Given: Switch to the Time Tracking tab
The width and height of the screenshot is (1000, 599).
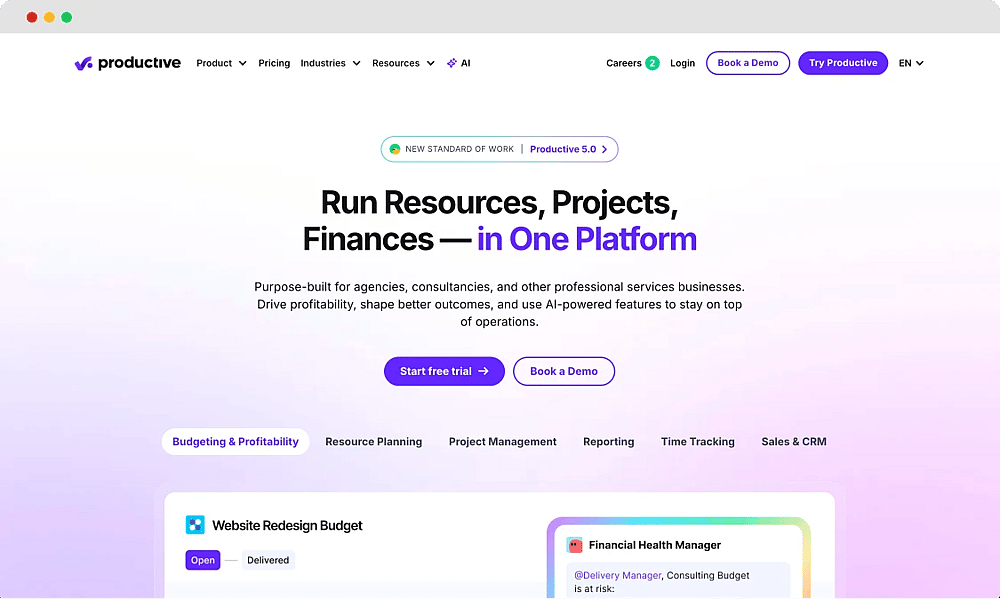Looking at the screenshot, I should tap(698, 441).
